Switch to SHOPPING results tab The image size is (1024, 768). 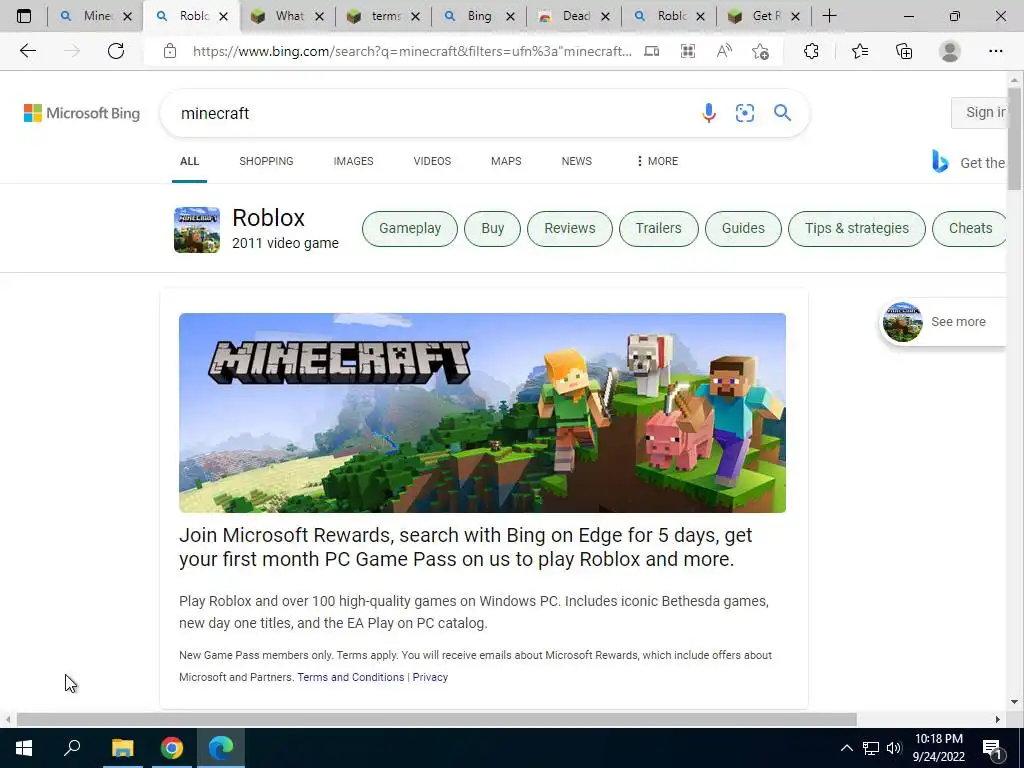click(266, 161)
